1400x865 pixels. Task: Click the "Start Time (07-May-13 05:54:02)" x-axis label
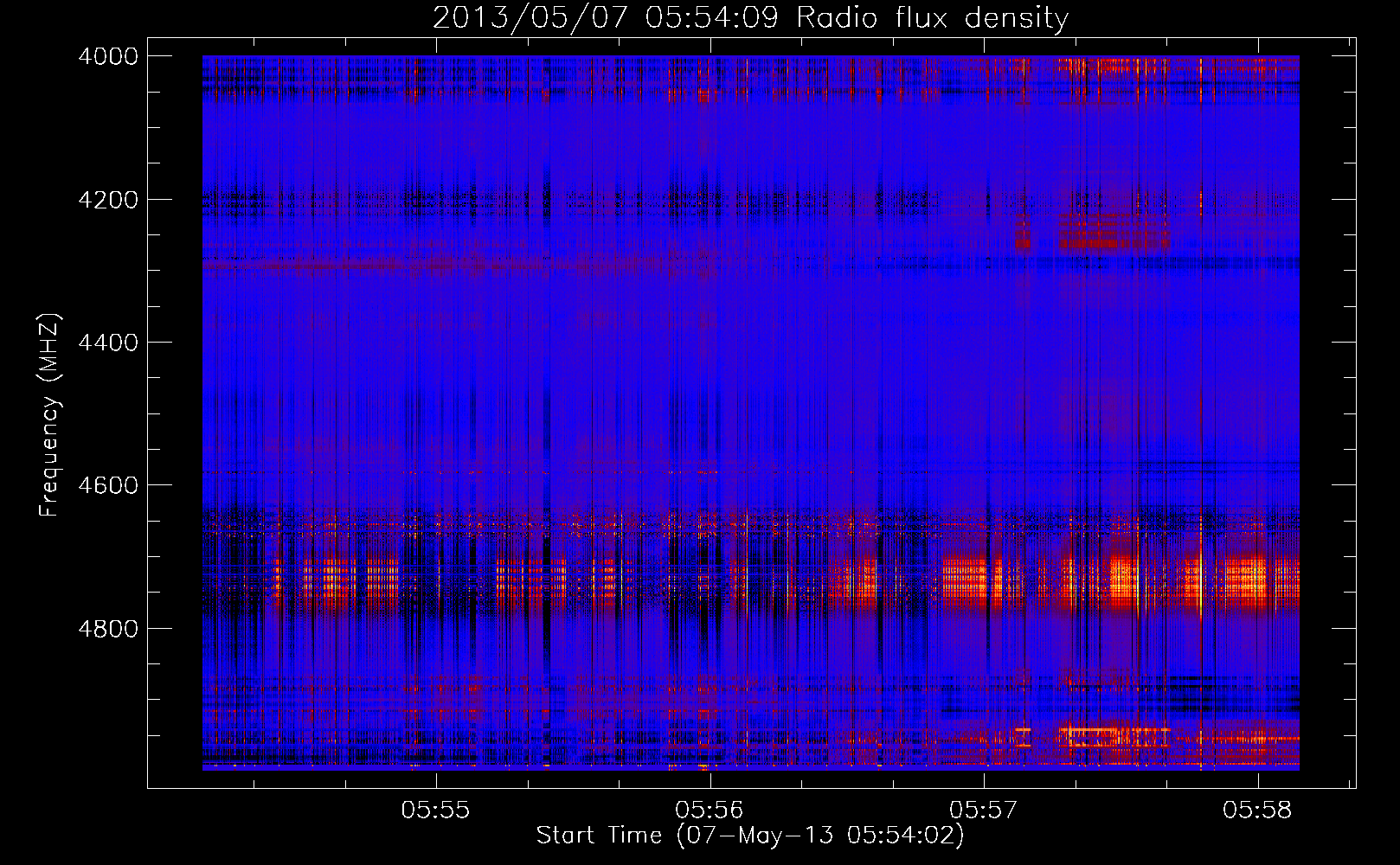(x=750, y=836)
